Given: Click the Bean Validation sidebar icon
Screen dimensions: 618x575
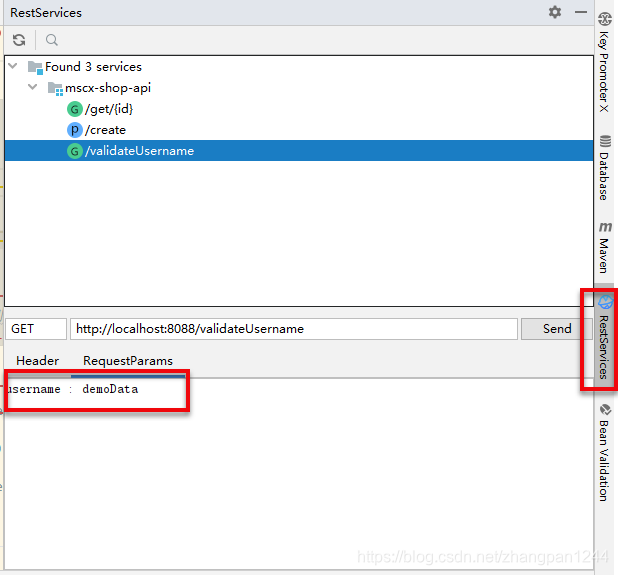Looking at the screenshot, I should pyautogui.click(x=605, y=410).
